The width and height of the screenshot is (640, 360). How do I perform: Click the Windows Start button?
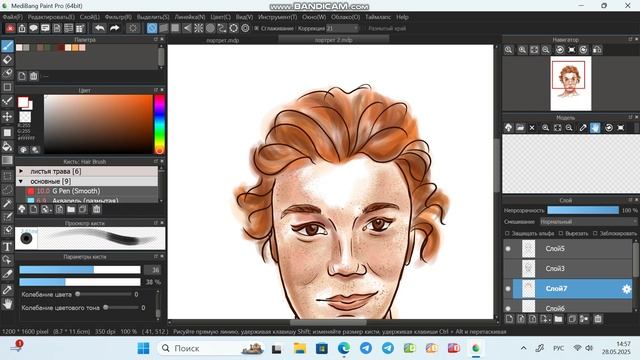tap(143, 348)
